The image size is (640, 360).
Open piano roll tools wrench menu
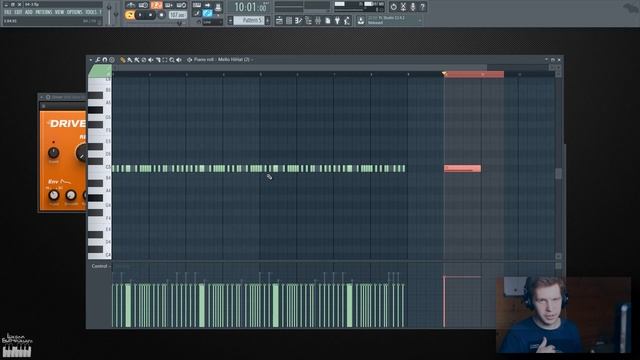(x=98, y=60)
